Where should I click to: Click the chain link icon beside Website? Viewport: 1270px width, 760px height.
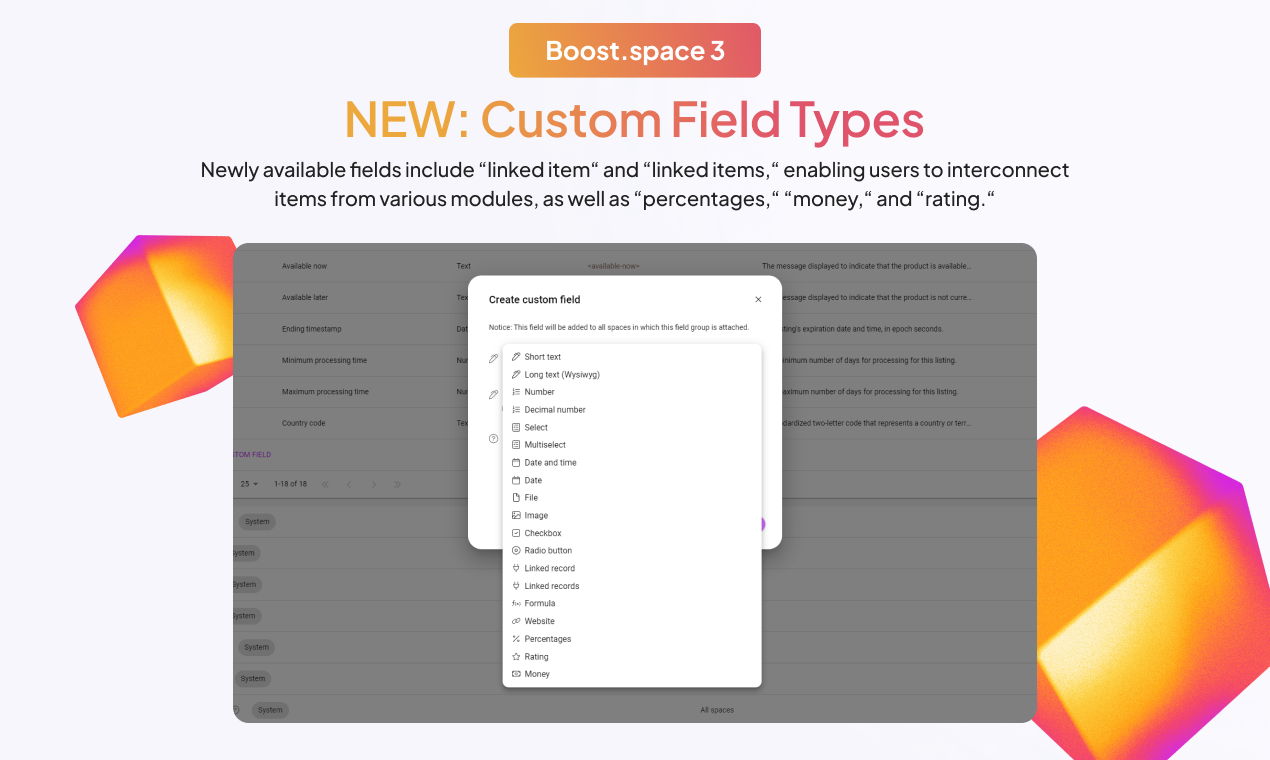[x=516, y=621]
